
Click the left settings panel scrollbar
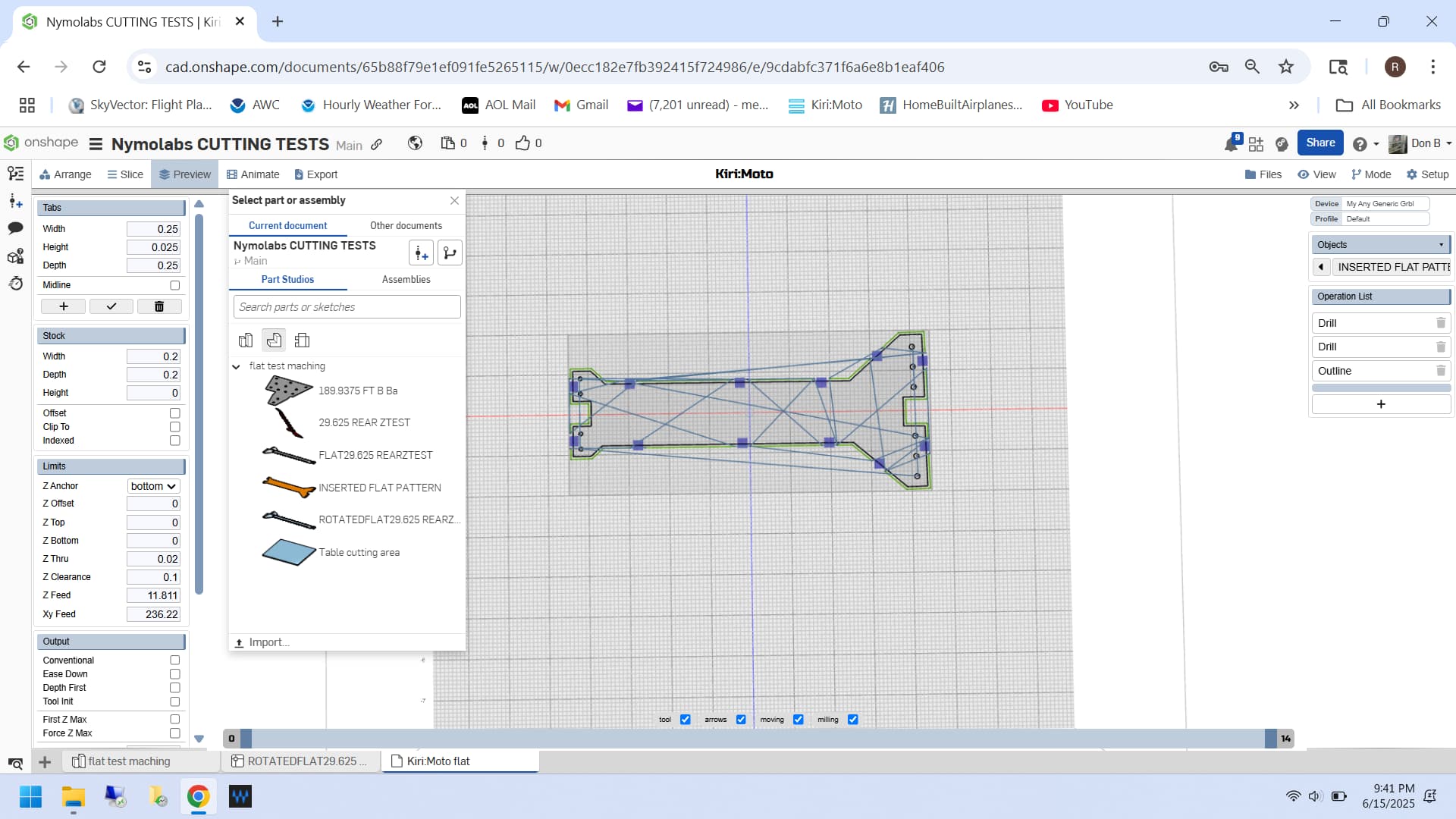click(x=199, y=404)
